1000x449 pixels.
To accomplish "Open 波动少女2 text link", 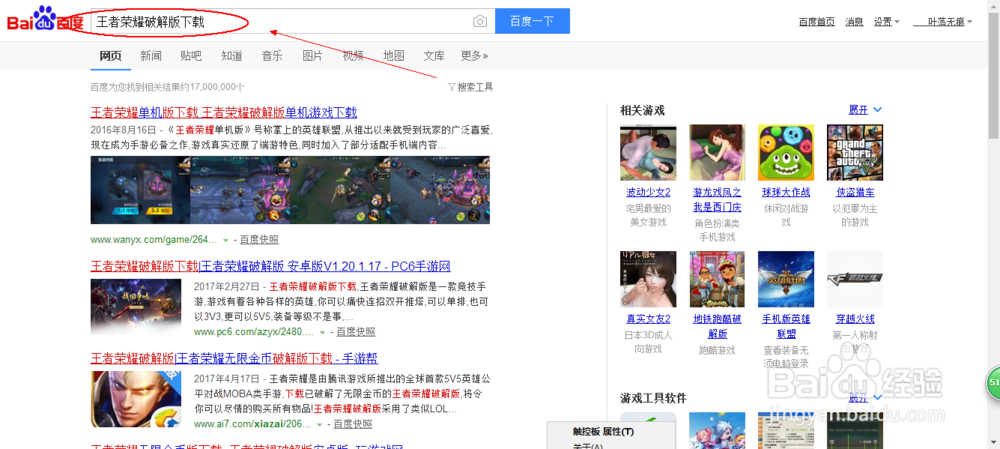I will point(648,192).
